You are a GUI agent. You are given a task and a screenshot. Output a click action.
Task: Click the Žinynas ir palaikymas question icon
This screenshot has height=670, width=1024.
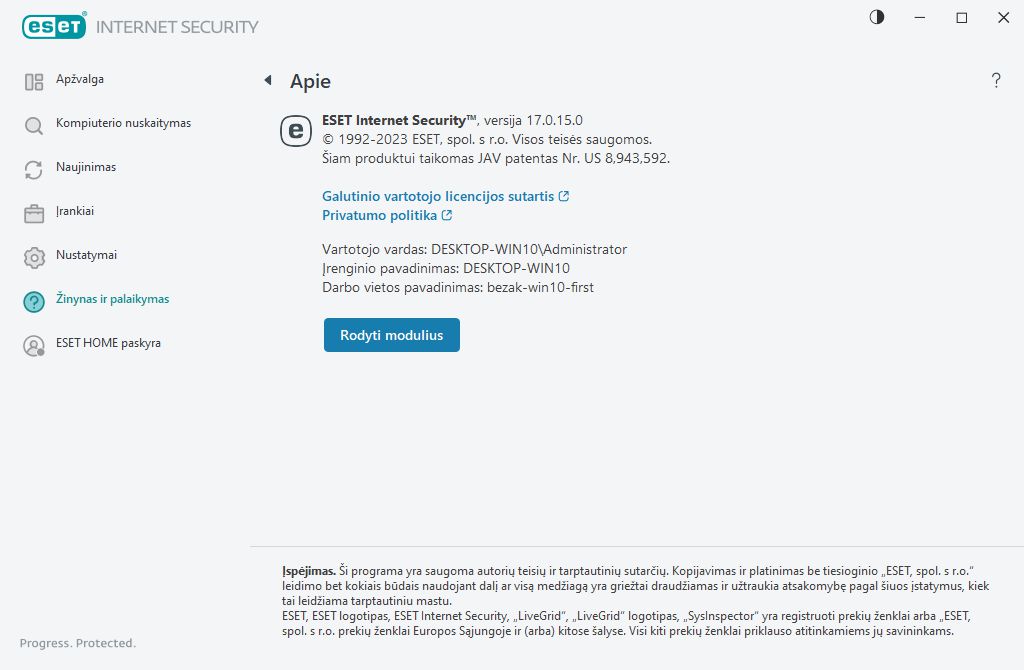pos(34,302)
